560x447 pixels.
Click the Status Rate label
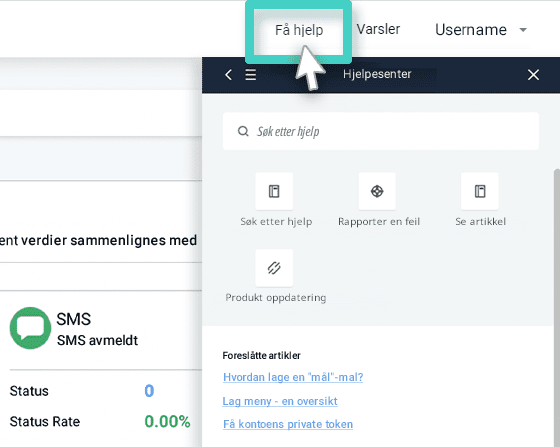(45, 422)
